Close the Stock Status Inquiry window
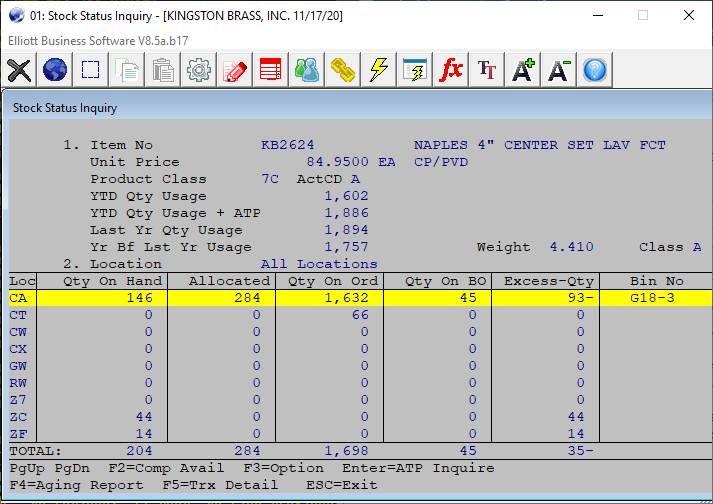 click(689, 15)
